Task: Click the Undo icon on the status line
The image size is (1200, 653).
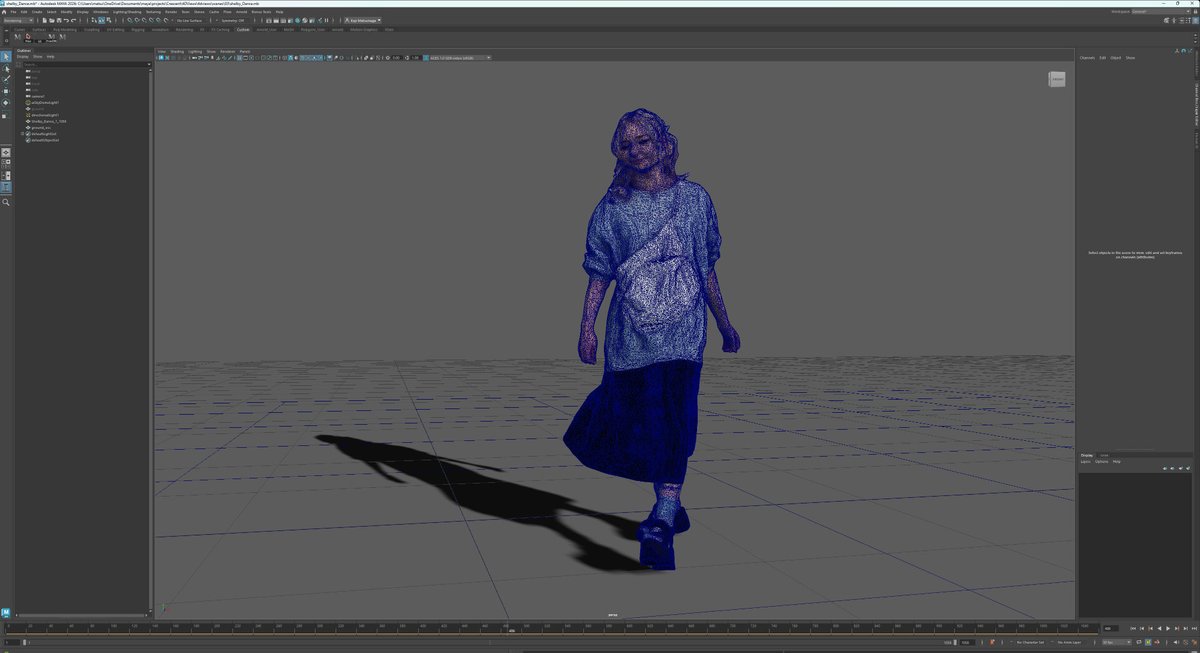Action: click(65, 20)
